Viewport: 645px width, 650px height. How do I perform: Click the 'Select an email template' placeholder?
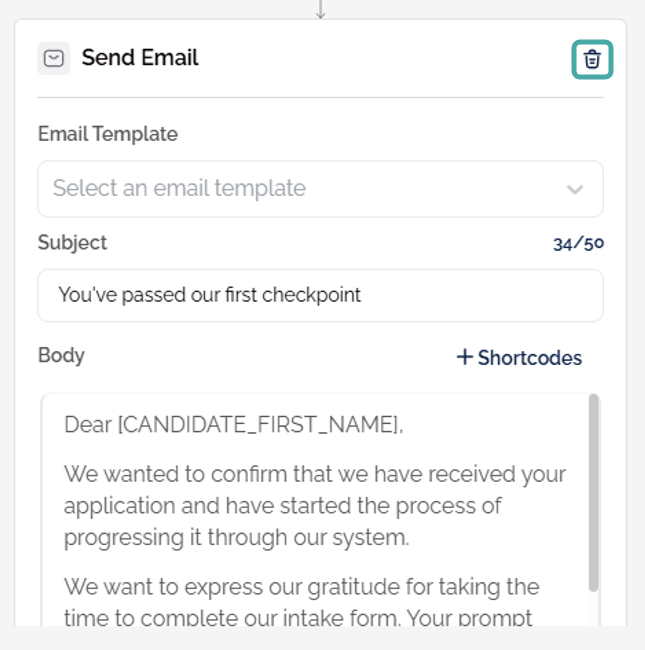click(179, 188)
